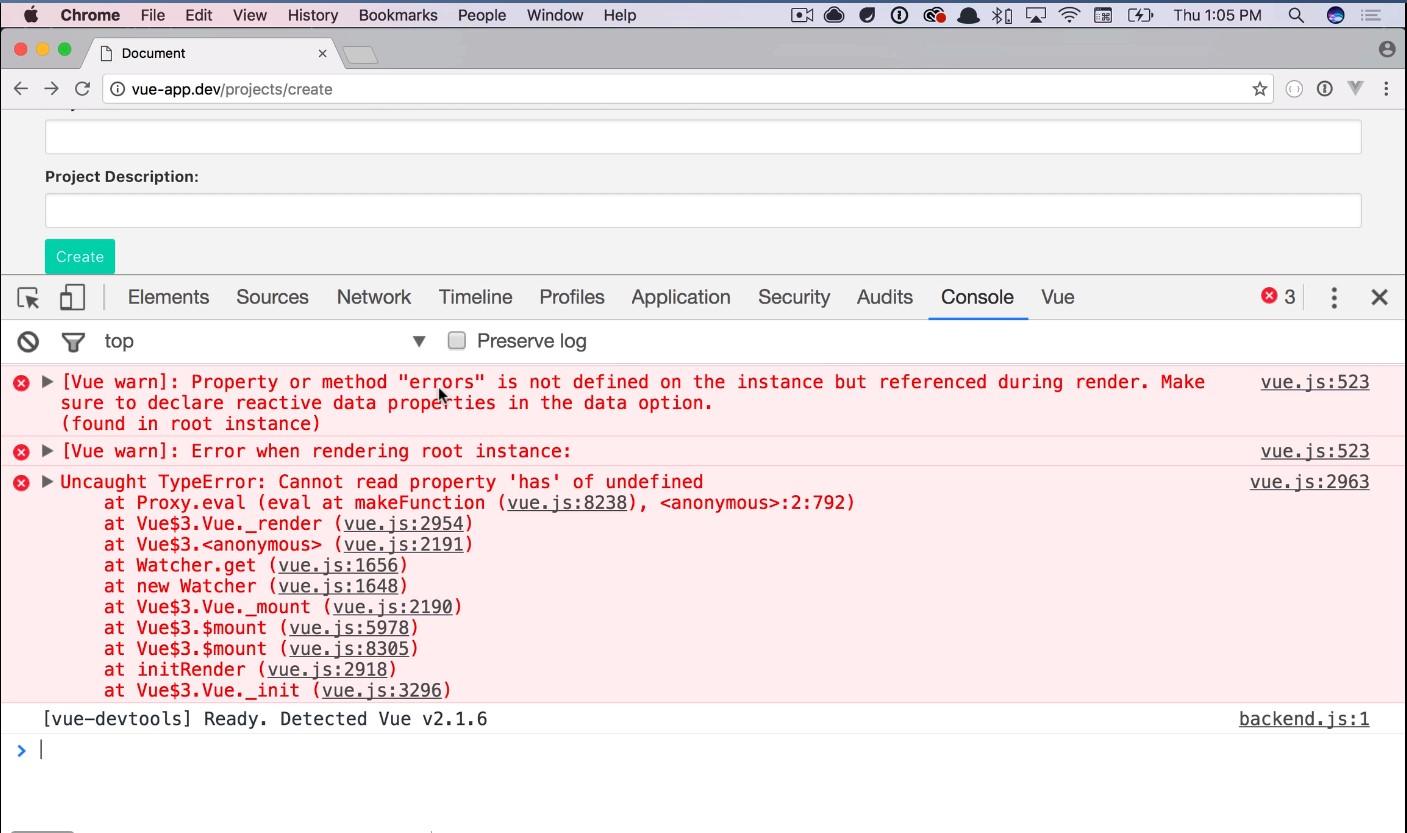View site information icon in address bar
The width and height of the screenshot is (1407, 833).
coord(117,89)
